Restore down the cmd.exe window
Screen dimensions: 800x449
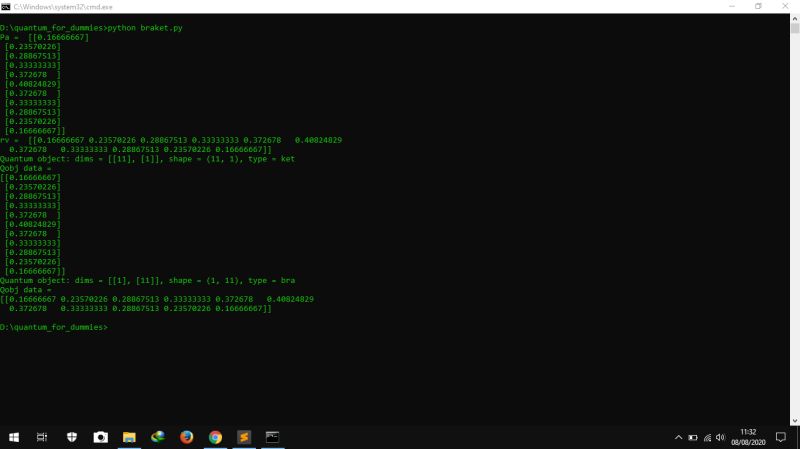[758, 7]
